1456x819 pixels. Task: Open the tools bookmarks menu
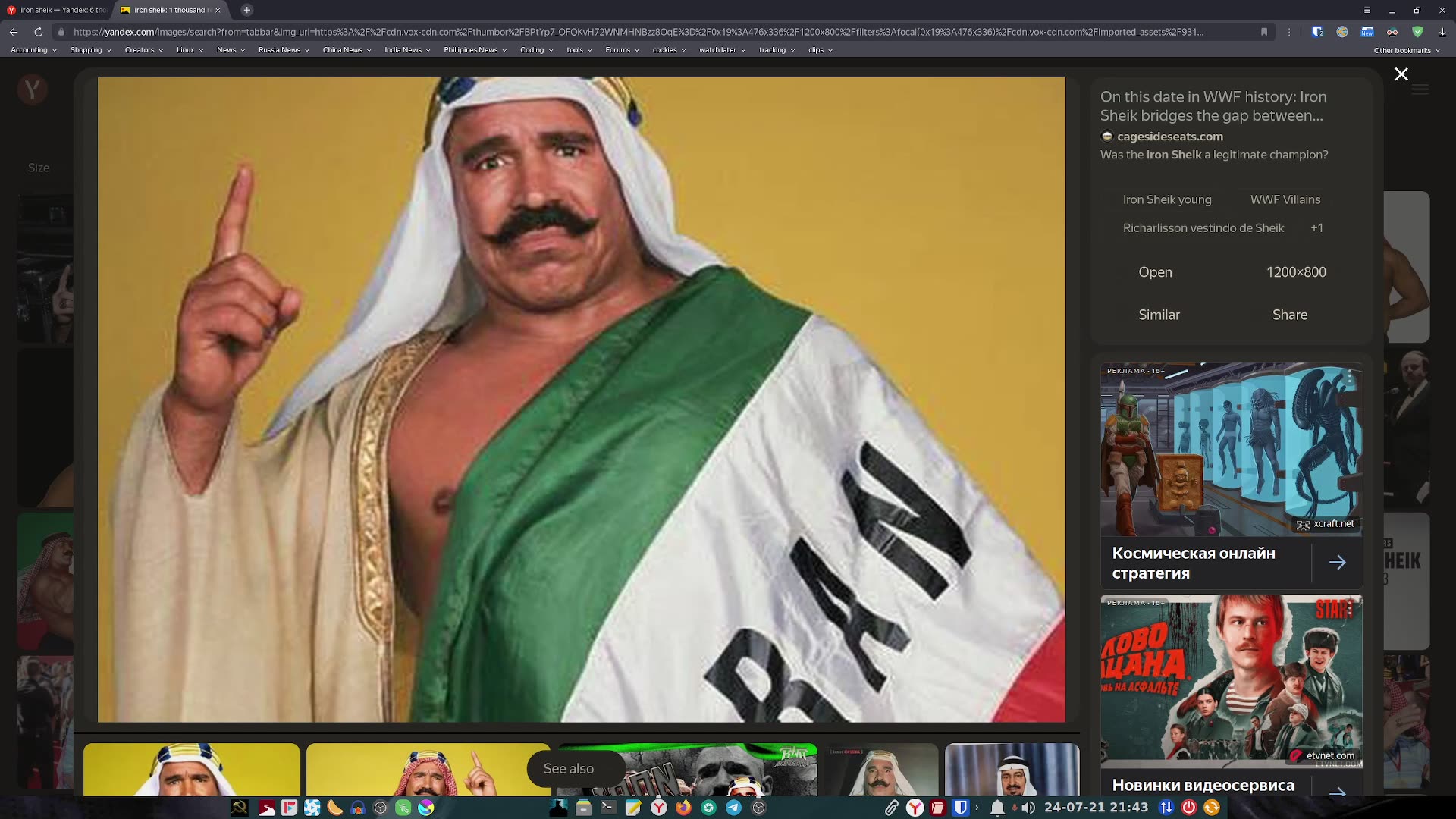(579, 50)
